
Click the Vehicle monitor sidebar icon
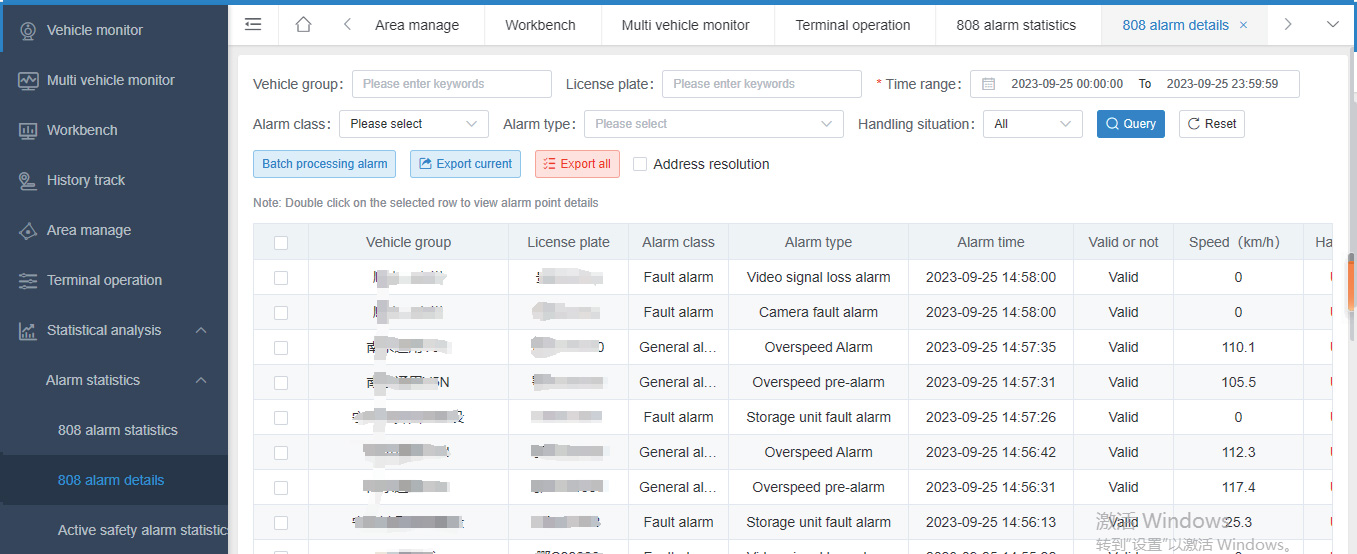(x=28, y=30)
